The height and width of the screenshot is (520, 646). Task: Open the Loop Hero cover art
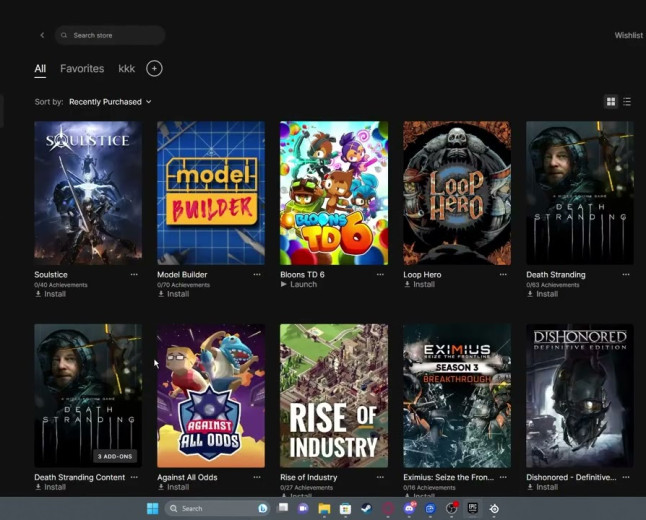point(457,193)
